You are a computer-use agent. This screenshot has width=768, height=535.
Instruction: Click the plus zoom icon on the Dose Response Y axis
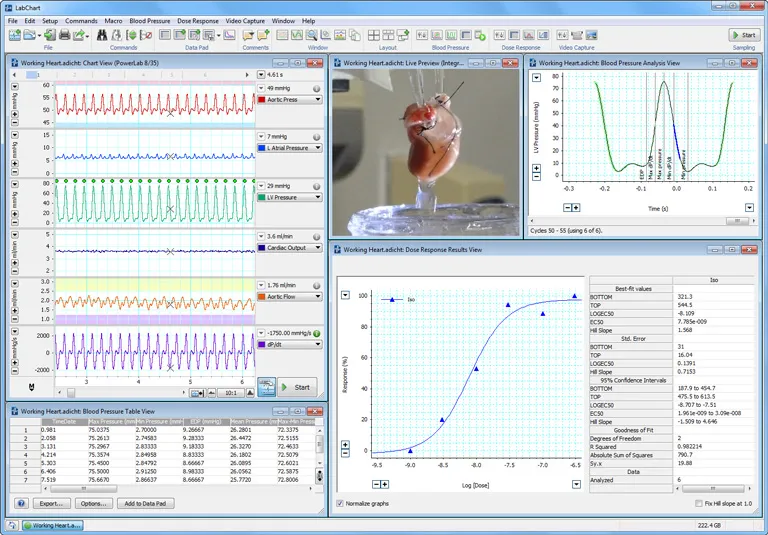(345, 443)
